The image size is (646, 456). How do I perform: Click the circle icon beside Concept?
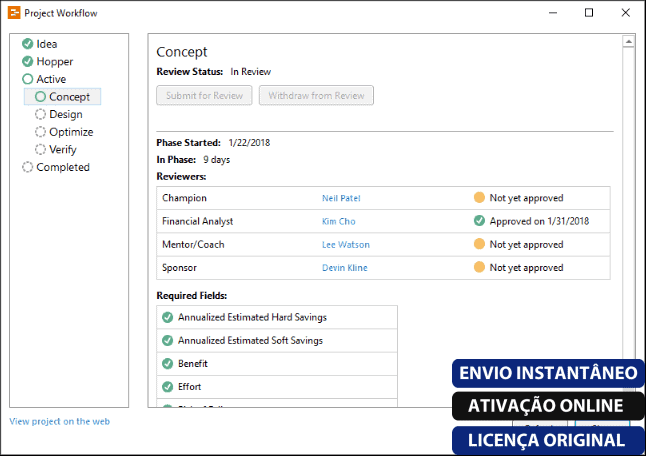pos(40,97)
